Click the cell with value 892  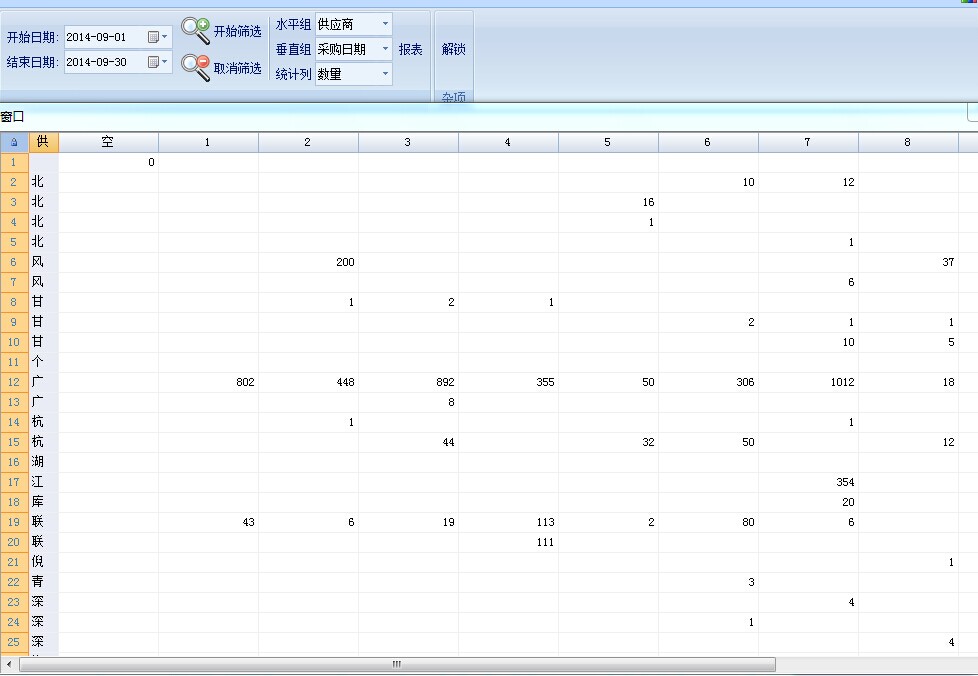[408, 382]
